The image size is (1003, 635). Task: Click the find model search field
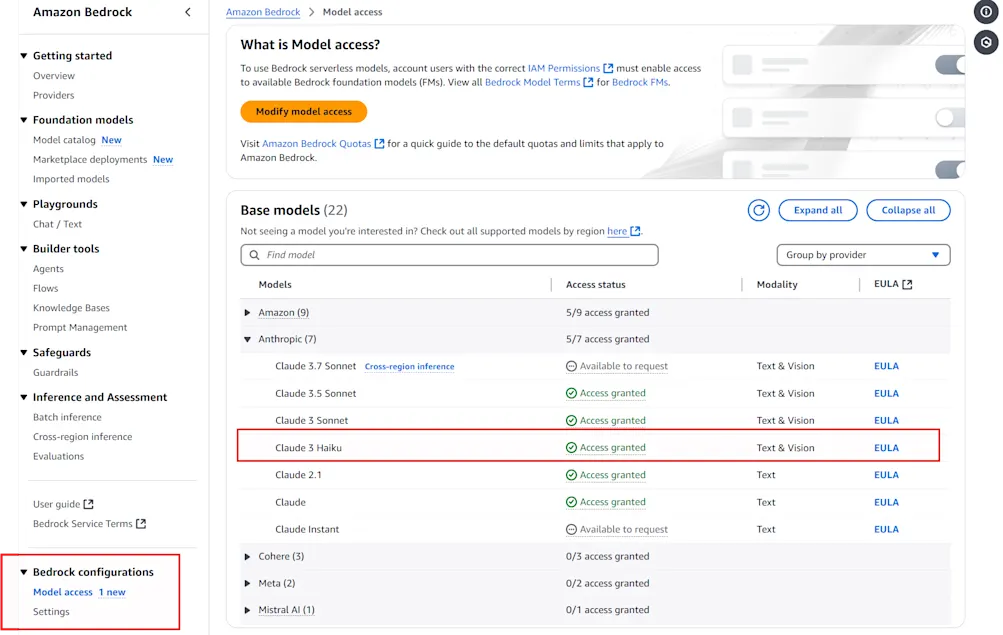448,255
